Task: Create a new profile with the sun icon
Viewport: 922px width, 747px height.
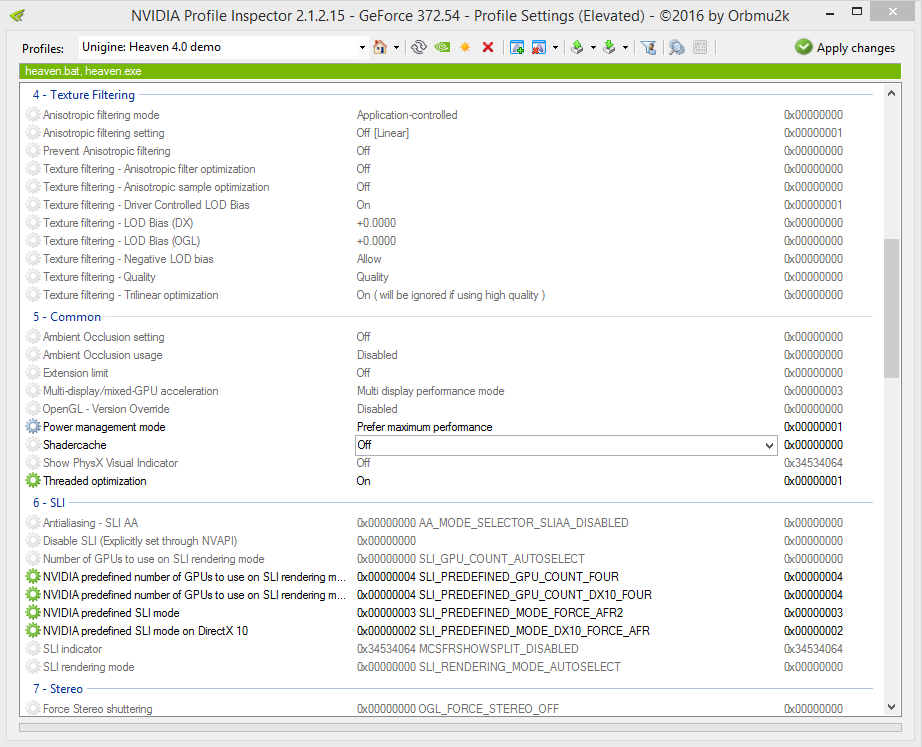Action: click(x=465, y=47)
